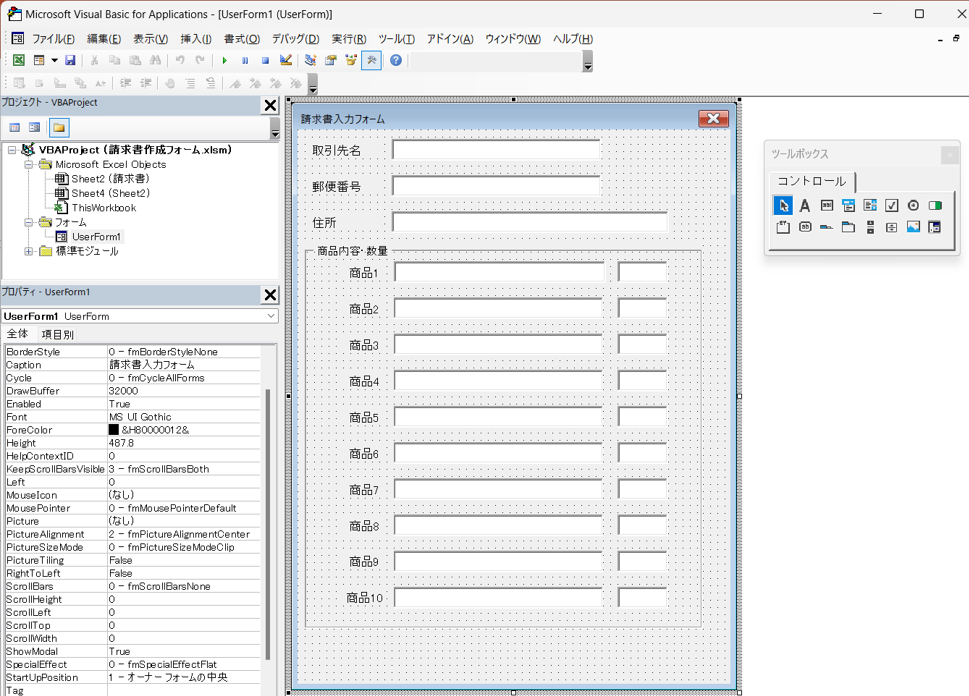Image resolution: width=969 pixels, height=696 pixels.
Task: Pick the TextBox control in toolbox
Action: (827, 206)
